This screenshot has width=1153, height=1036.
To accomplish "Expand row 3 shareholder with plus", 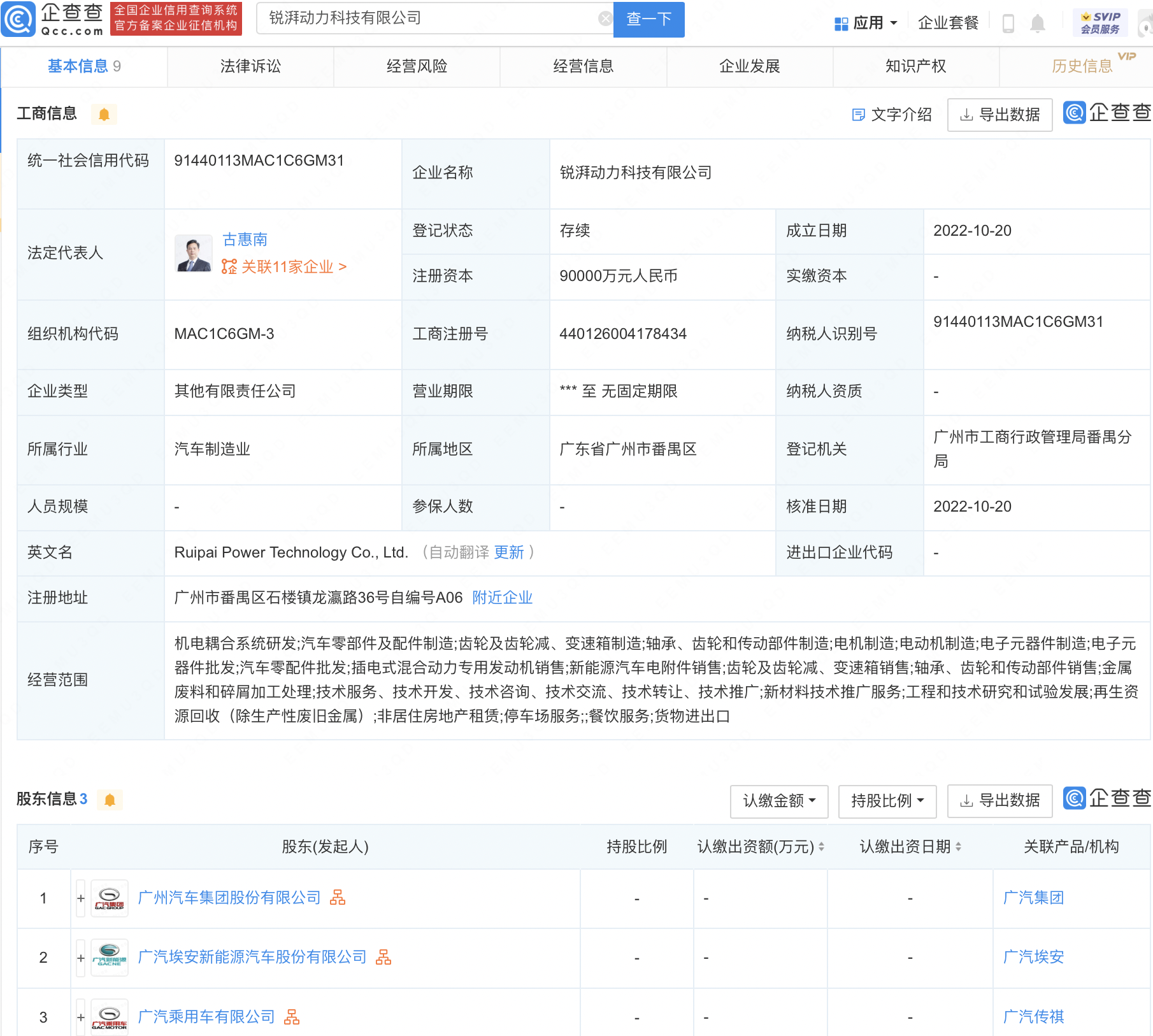I will [81, 1017].
